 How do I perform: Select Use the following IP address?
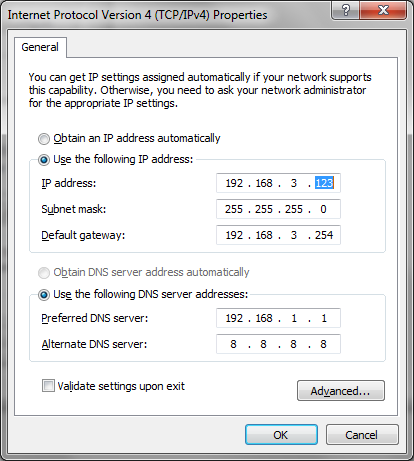[x=44, y=160]
